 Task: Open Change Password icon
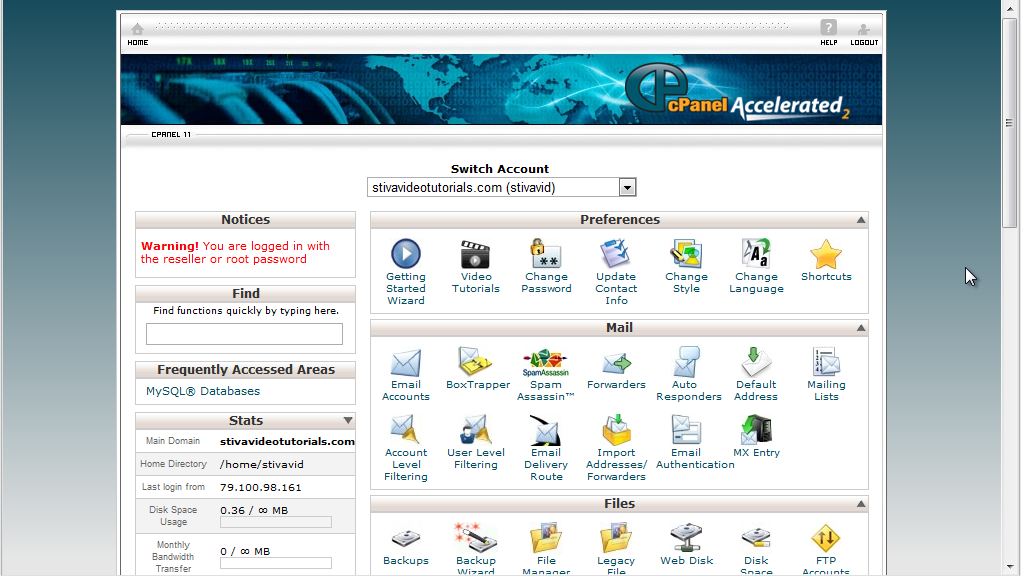click(x=546, y=253)
